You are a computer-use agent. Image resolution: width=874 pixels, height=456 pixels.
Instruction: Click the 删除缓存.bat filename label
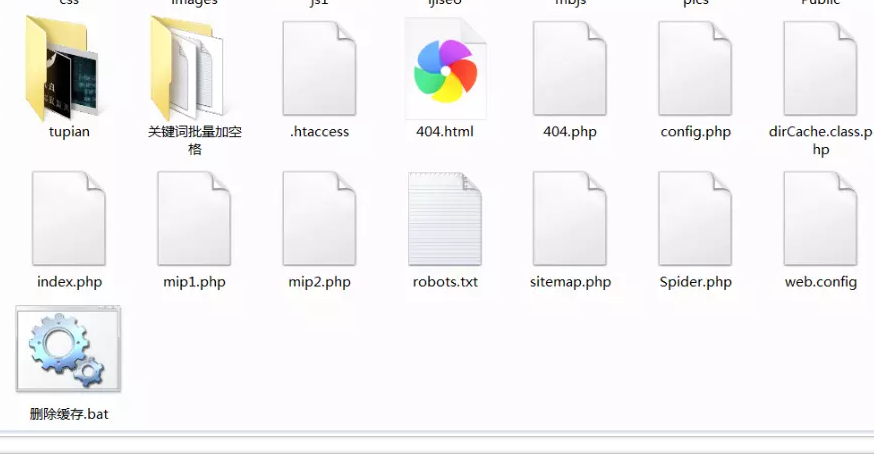[69, 413]
